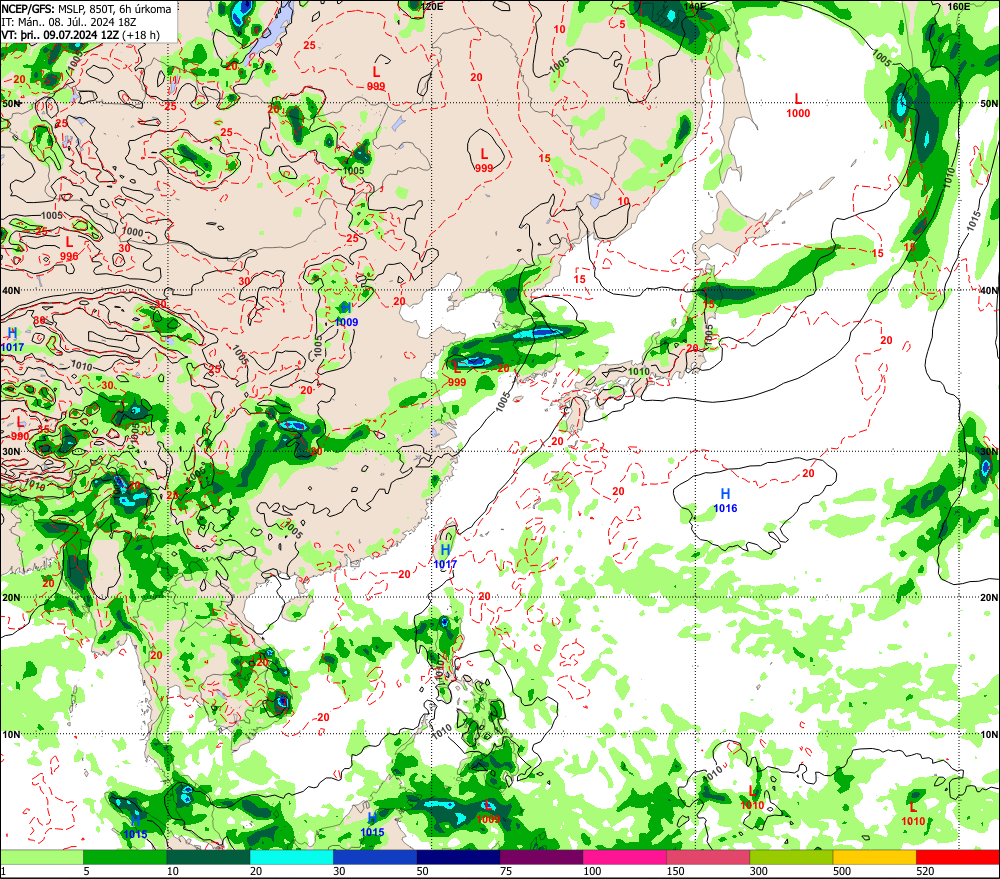The image size is (1000, 879).
Task: Choose the rose 150–300 legend swatch
Action: 709,857
